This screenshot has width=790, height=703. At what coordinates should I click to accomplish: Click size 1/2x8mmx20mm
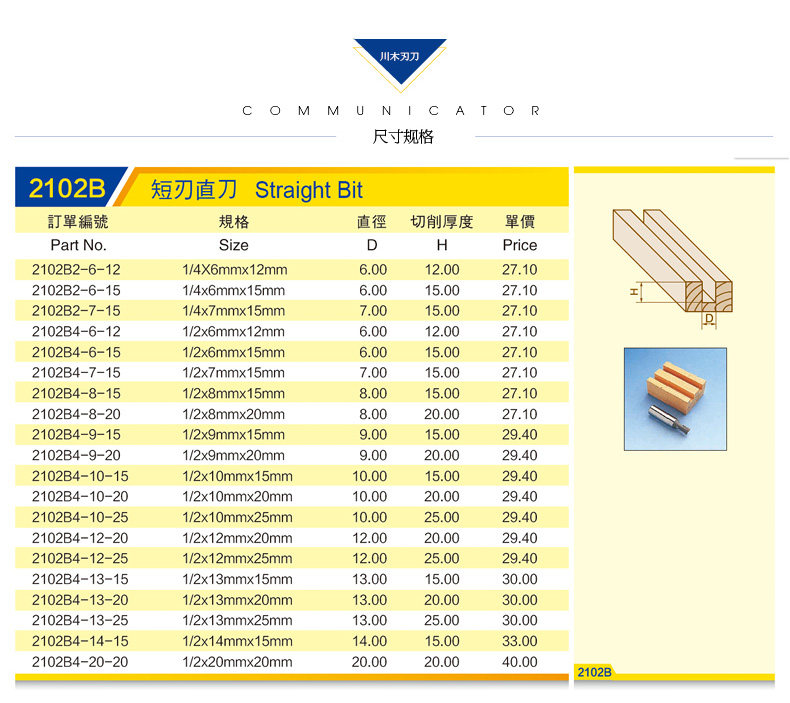(234, 414)
